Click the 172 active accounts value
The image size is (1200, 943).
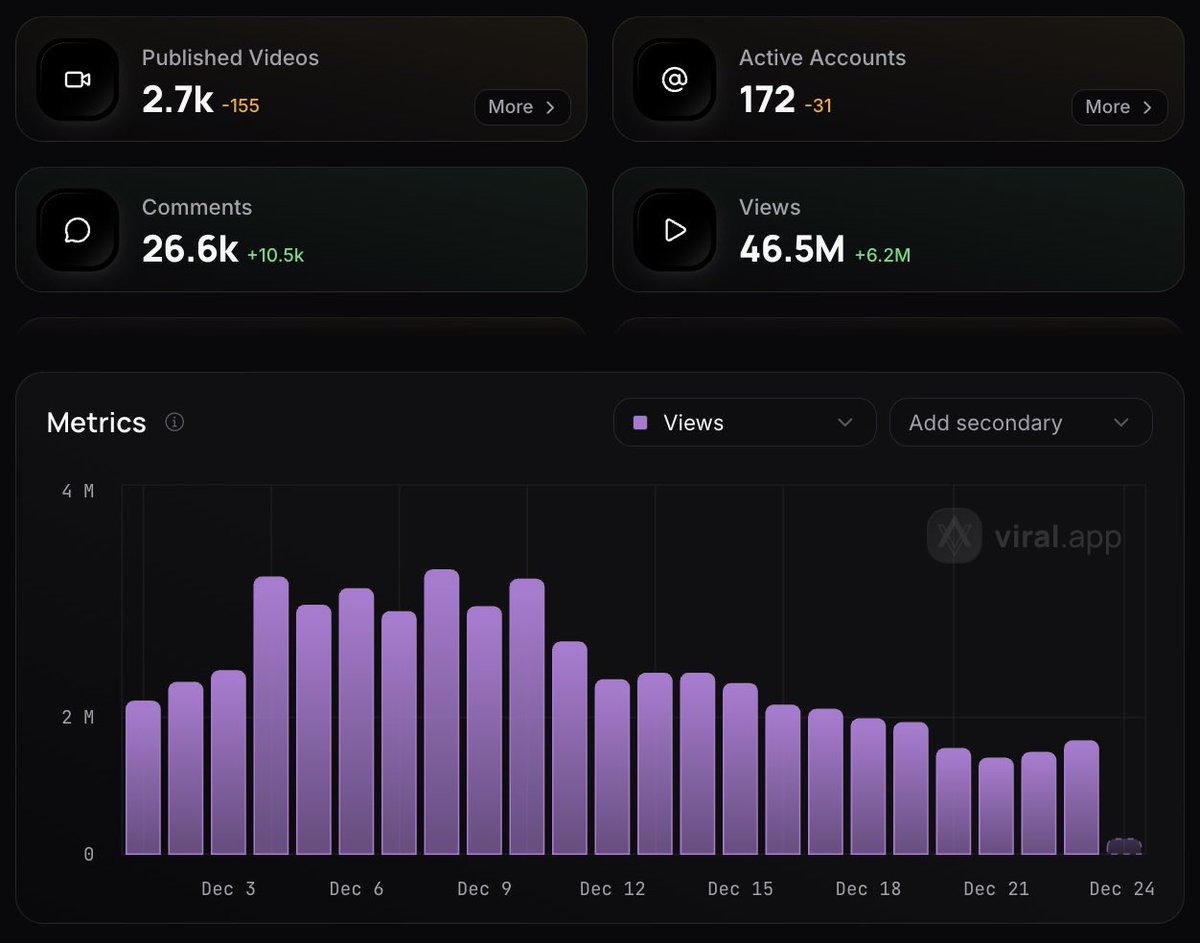(x=767, y=100)
